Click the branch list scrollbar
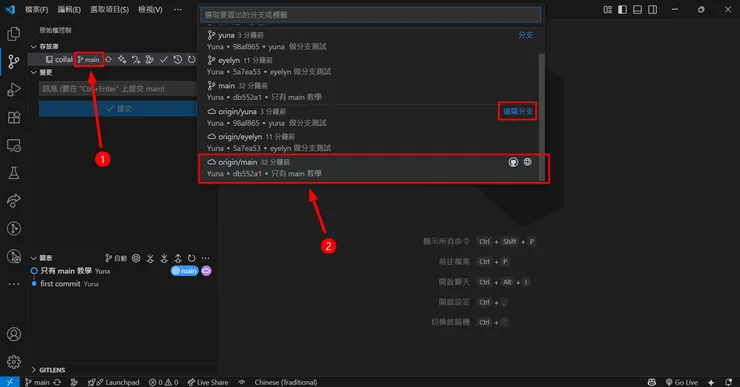Viewport: 740px width, 387px height. tap(542, 117)
